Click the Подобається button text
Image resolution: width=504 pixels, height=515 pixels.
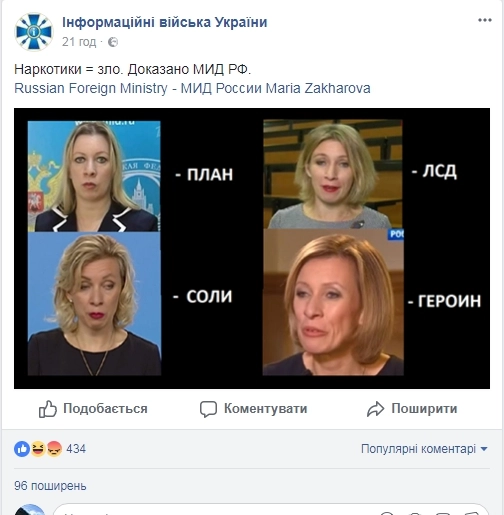(105, 409)
